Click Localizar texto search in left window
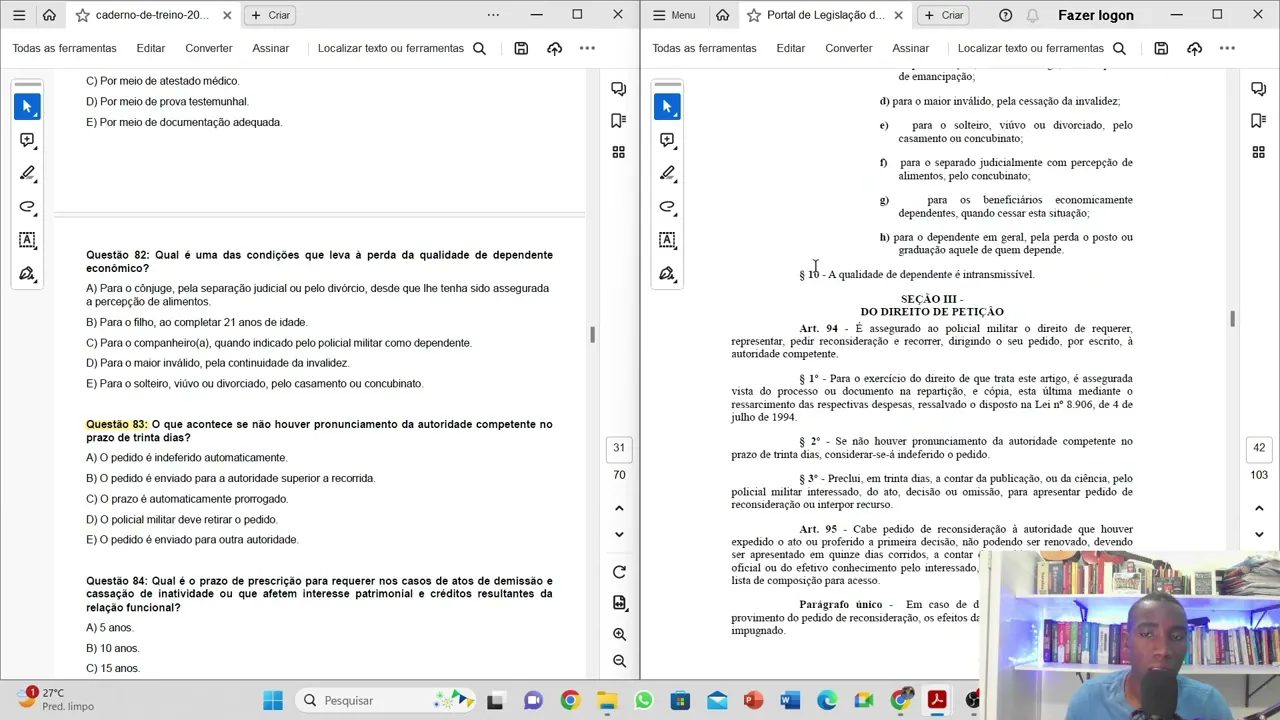This screenshot has height=720, width=1280. click(402, 48)
